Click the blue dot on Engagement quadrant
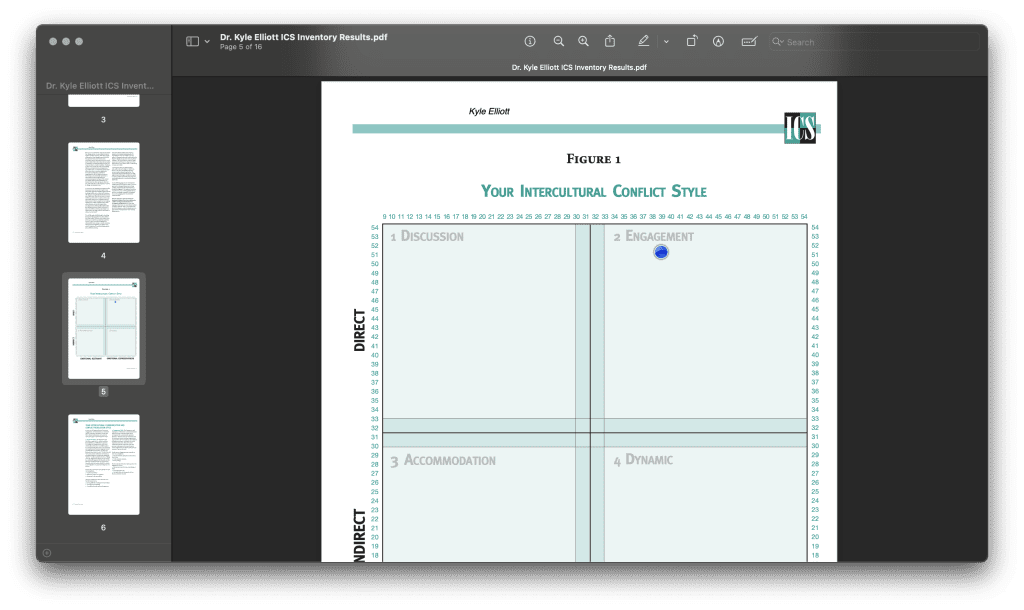 [x=660, y=252]
